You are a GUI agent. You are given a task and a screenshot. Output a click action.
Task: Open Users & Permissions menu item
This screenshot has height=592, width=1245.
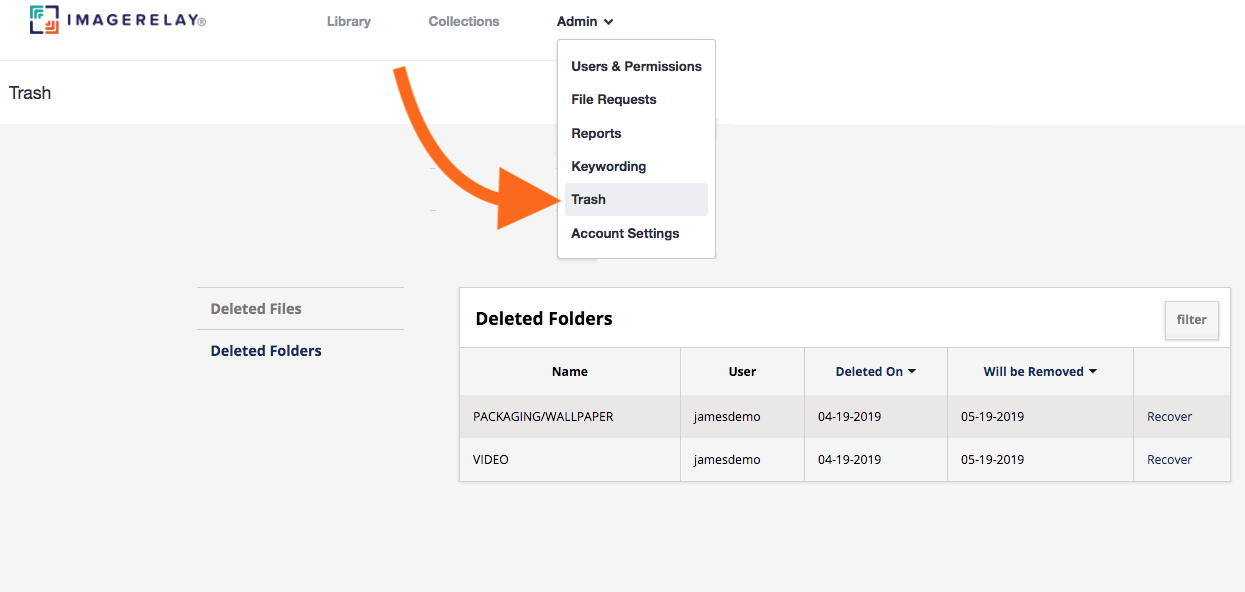click(x=636, y=66)
